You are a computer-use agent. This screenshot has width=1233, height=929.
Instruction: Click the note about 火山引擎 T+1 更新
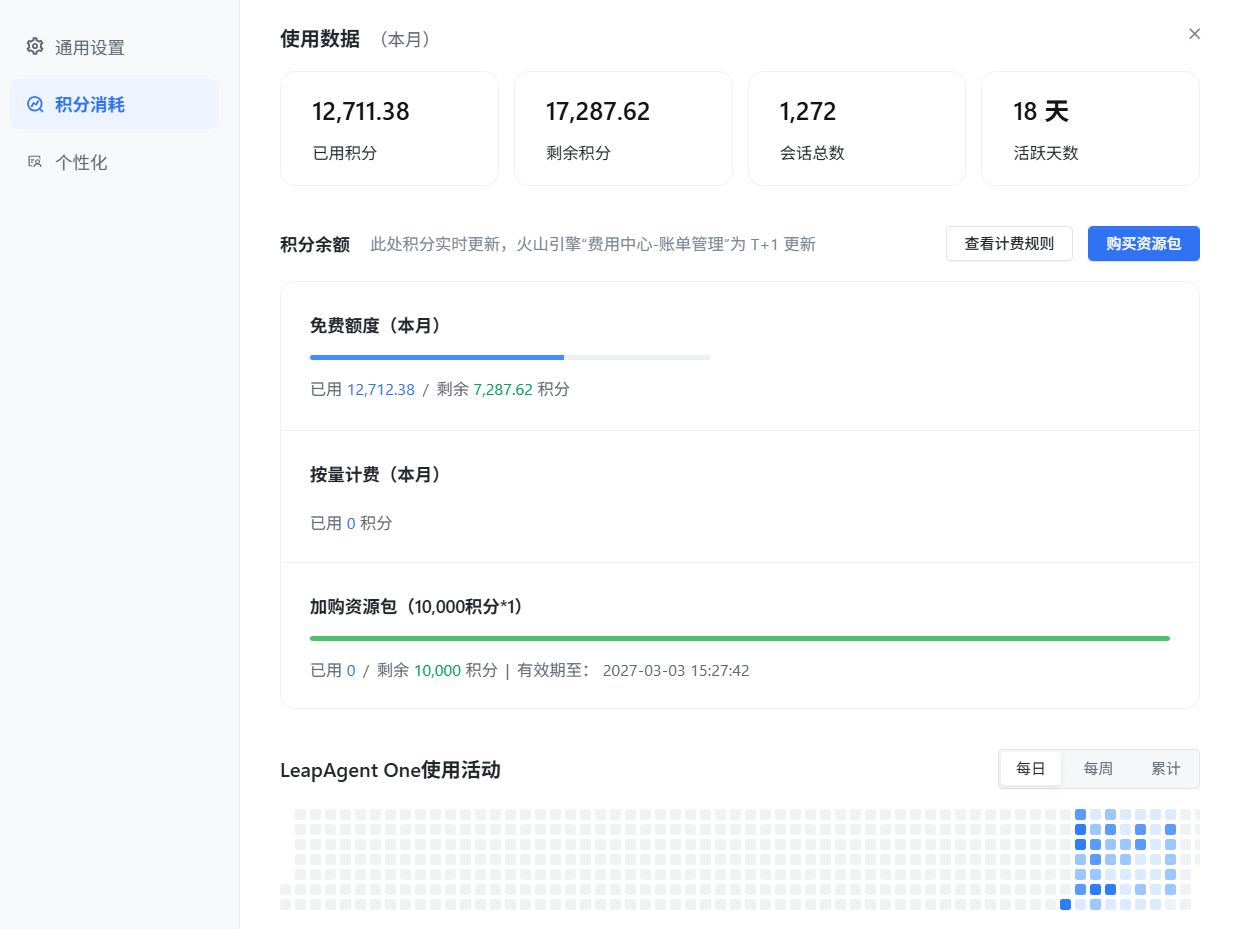click(x=593, y=244)
